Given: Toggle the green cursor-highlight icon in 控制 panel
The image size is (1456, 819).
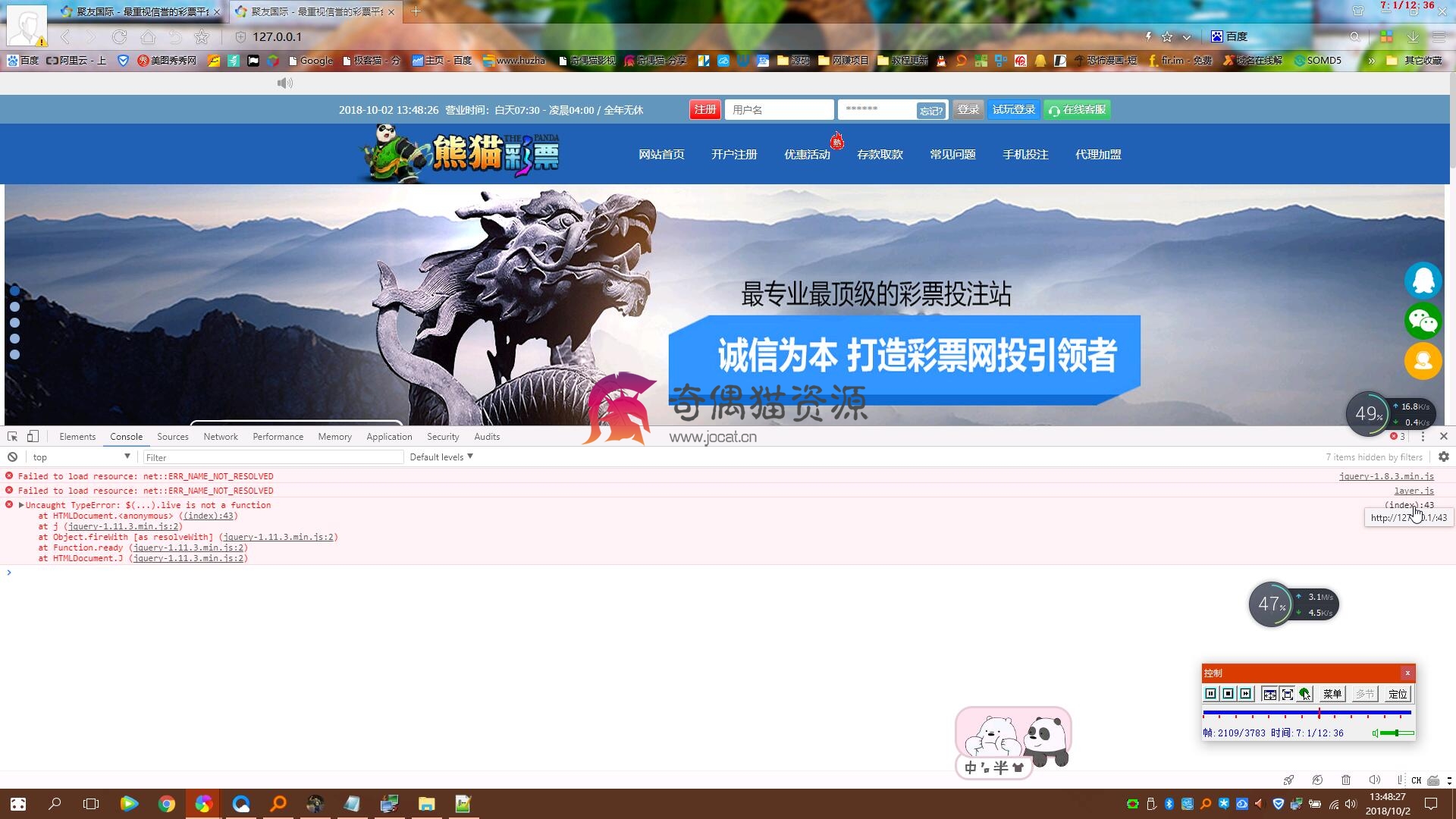Looking at the screenshot, I should [x=1304, y=694].
